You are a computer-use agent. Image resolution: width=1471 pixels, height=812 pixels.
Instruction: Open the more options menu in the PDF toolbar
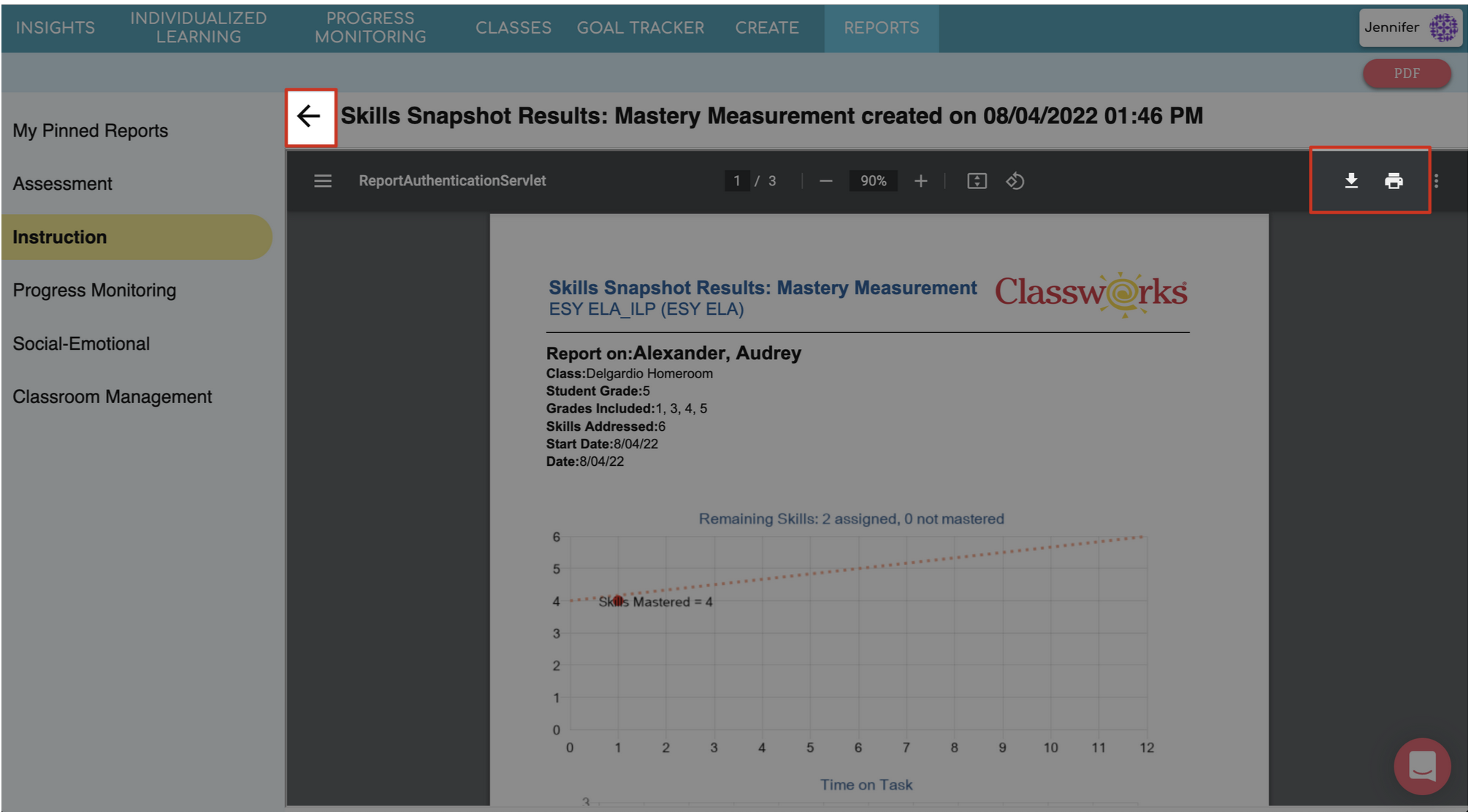pos(1435,180)
